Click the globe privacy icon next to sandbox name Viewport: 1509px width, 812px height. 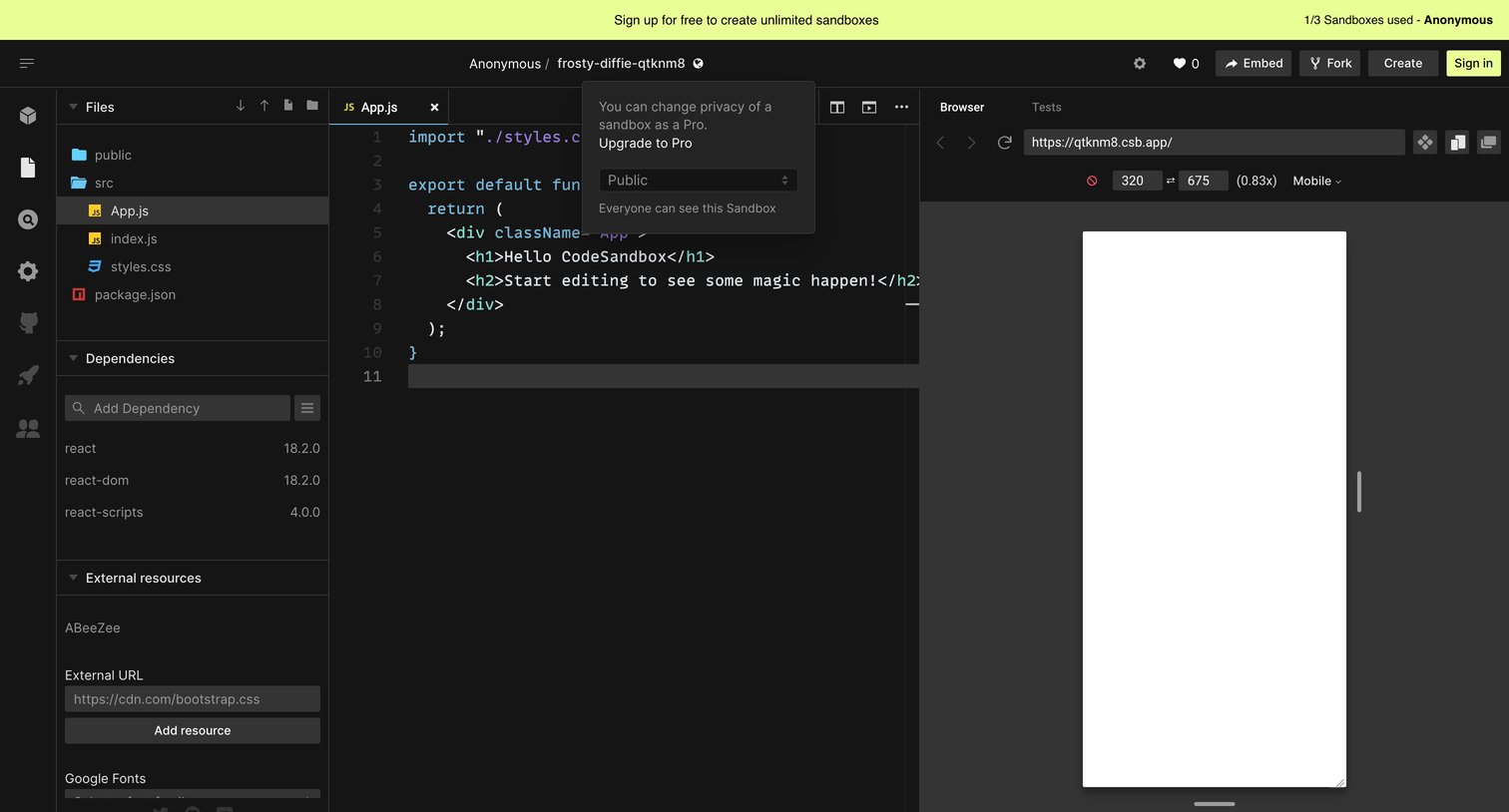point(699,63)
